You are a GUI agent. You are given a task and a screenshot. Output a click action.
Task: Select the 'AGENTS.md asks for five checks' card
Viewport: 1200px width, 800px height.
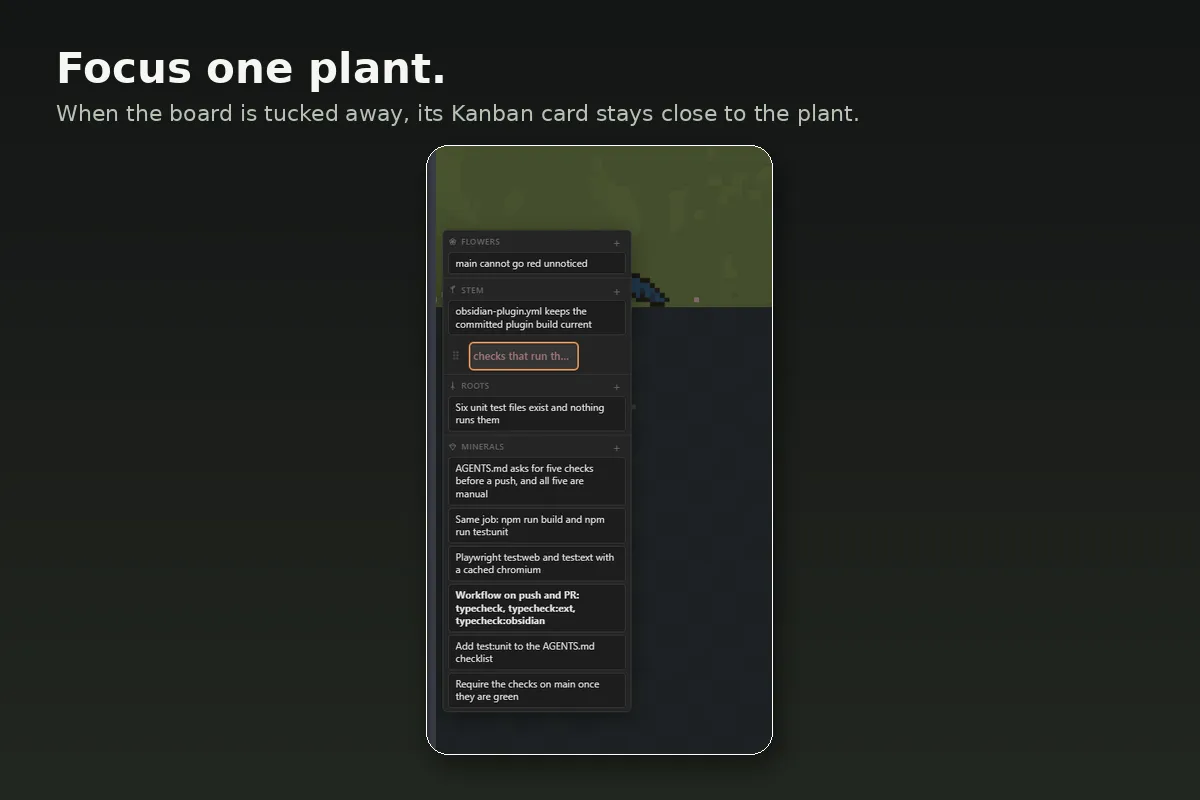pos(537,481)
